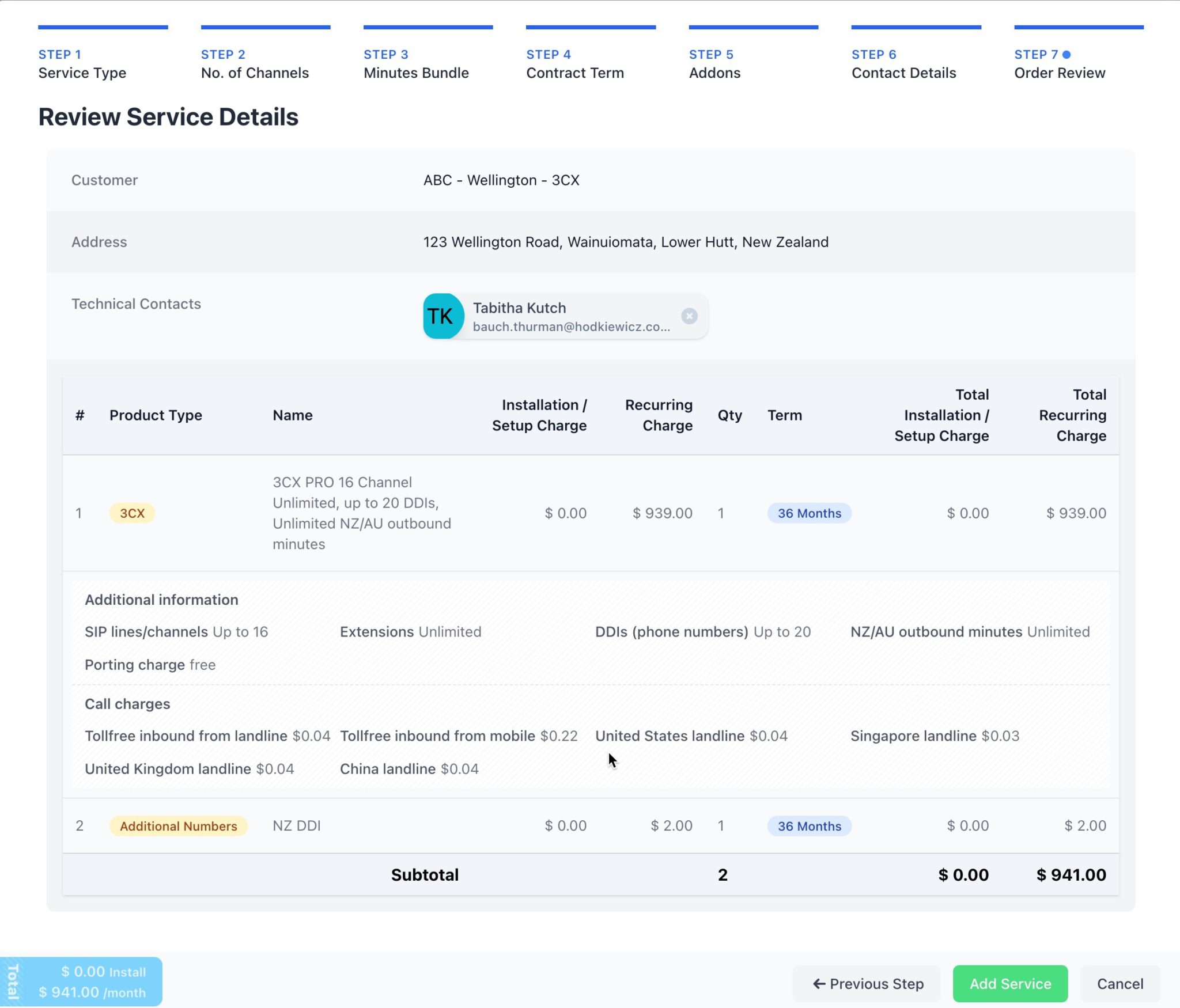This screenshot has height=1008, width=1180.
Task: Click the Qty column header
Action: (x=729, y=415)
